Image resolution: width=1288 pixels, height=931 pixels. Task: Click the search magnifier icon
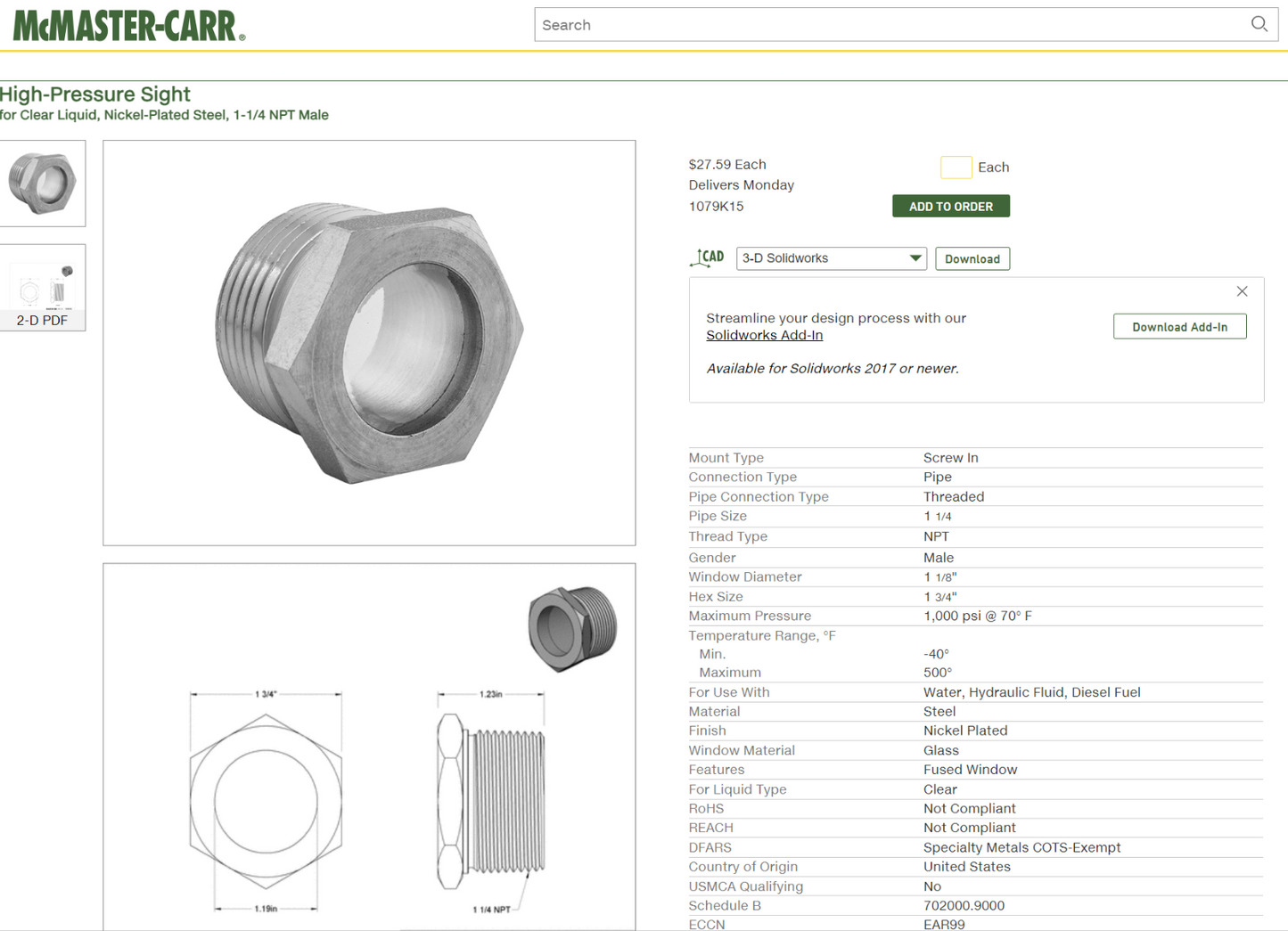point(1259,24)
